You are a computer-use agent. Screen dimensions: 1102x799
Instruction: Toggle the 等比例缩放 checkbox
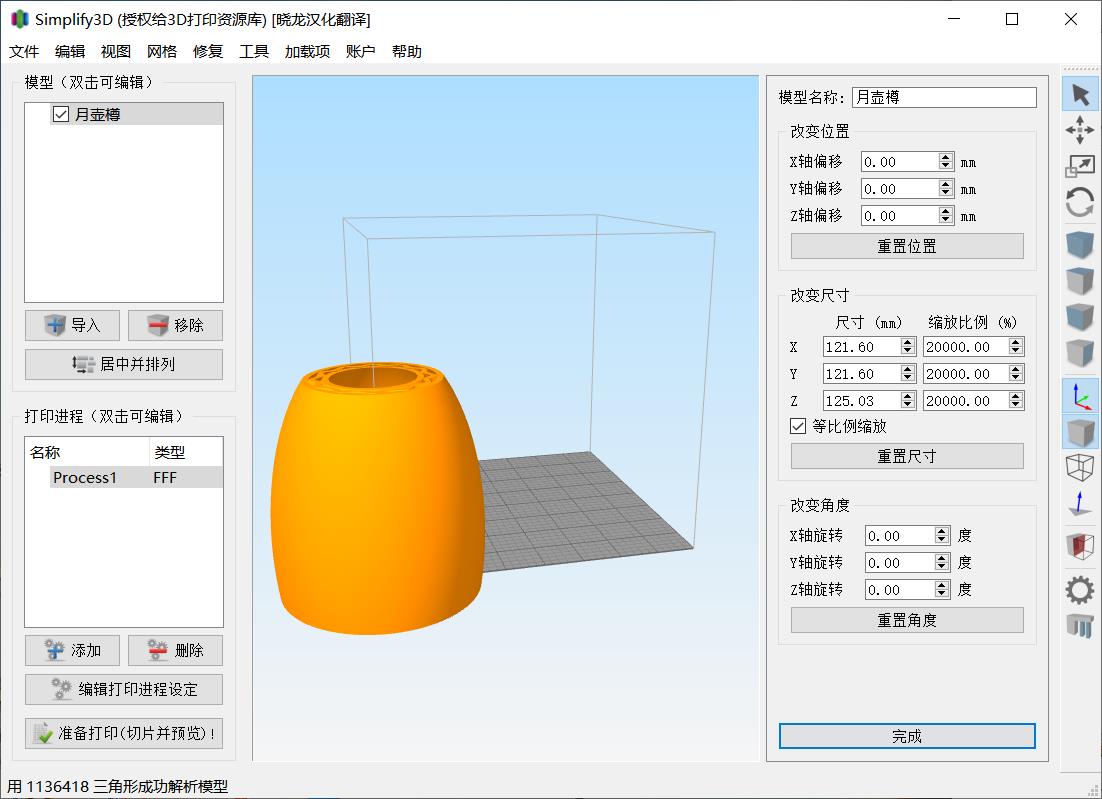pyautogui.click(x=798, y=426)
